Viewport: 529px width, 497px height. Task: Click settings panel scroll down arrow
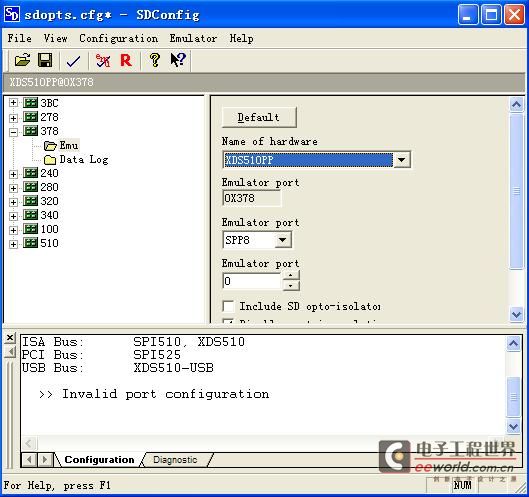click(x=517, y=314)
